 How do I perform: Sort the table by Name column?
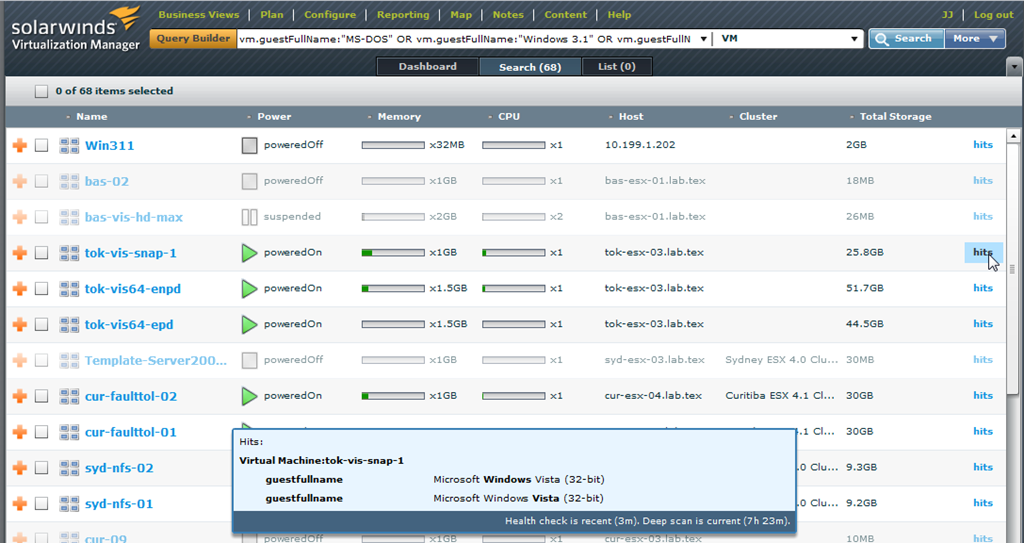(x=91, y=116)
